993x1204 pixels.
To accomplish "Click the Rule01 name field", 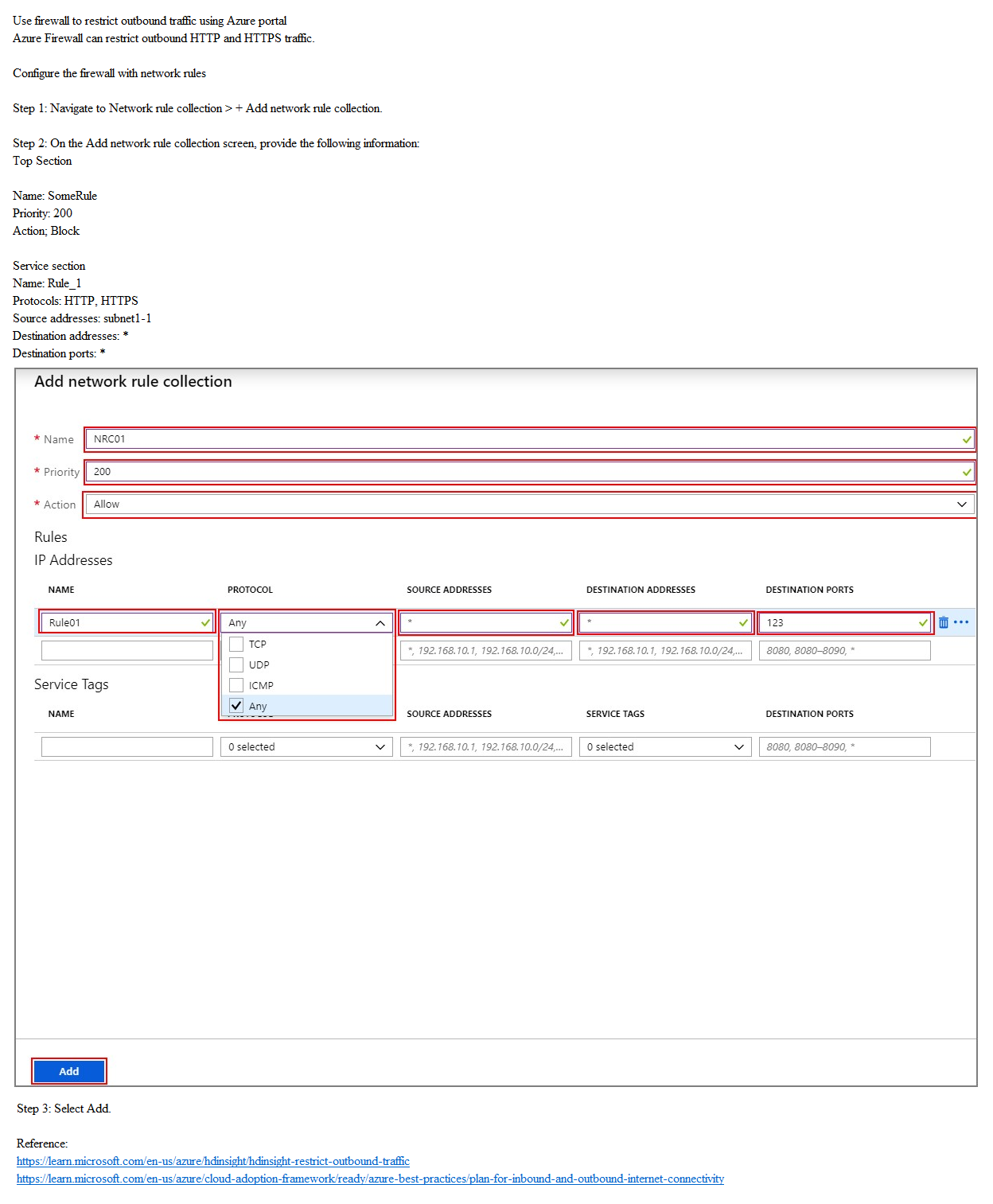I will [127, 622].
